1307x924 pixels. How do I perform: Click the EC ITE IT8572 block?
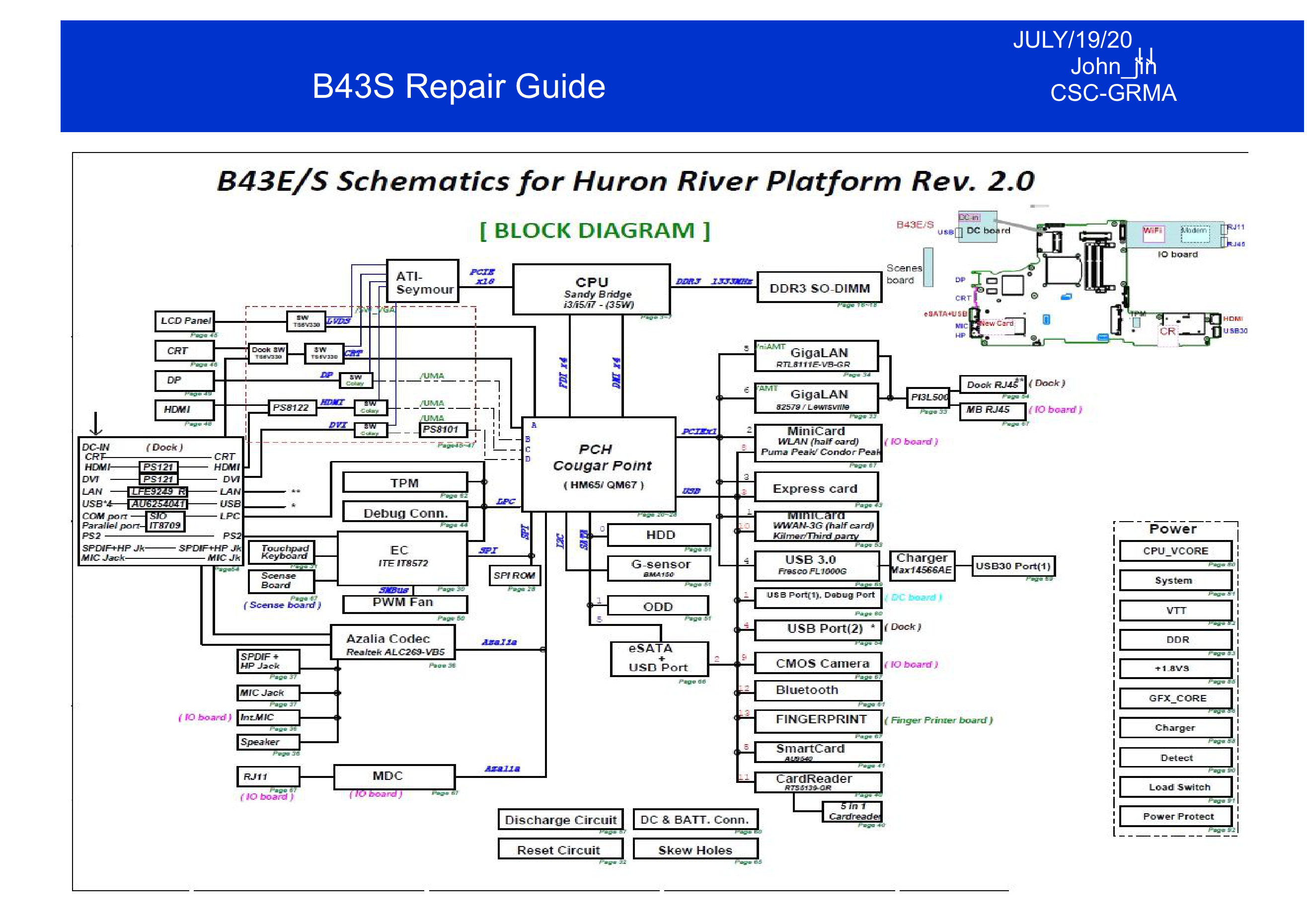click(x=402, y=558)
